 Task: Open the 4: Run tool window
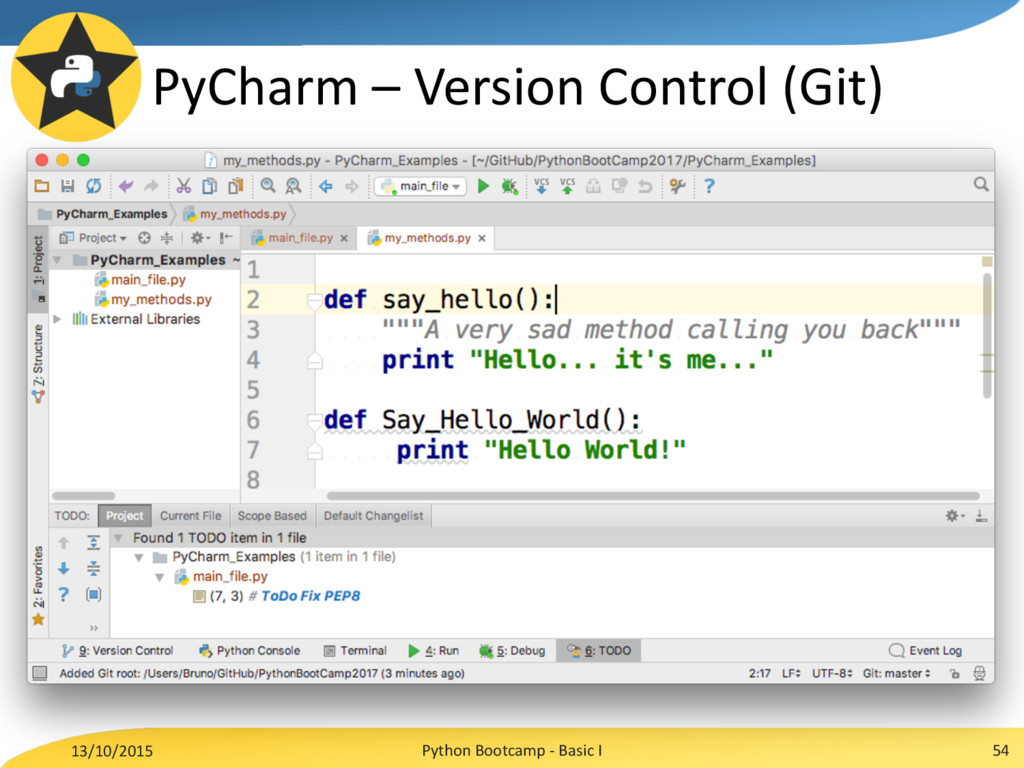(x=433, y=650)
